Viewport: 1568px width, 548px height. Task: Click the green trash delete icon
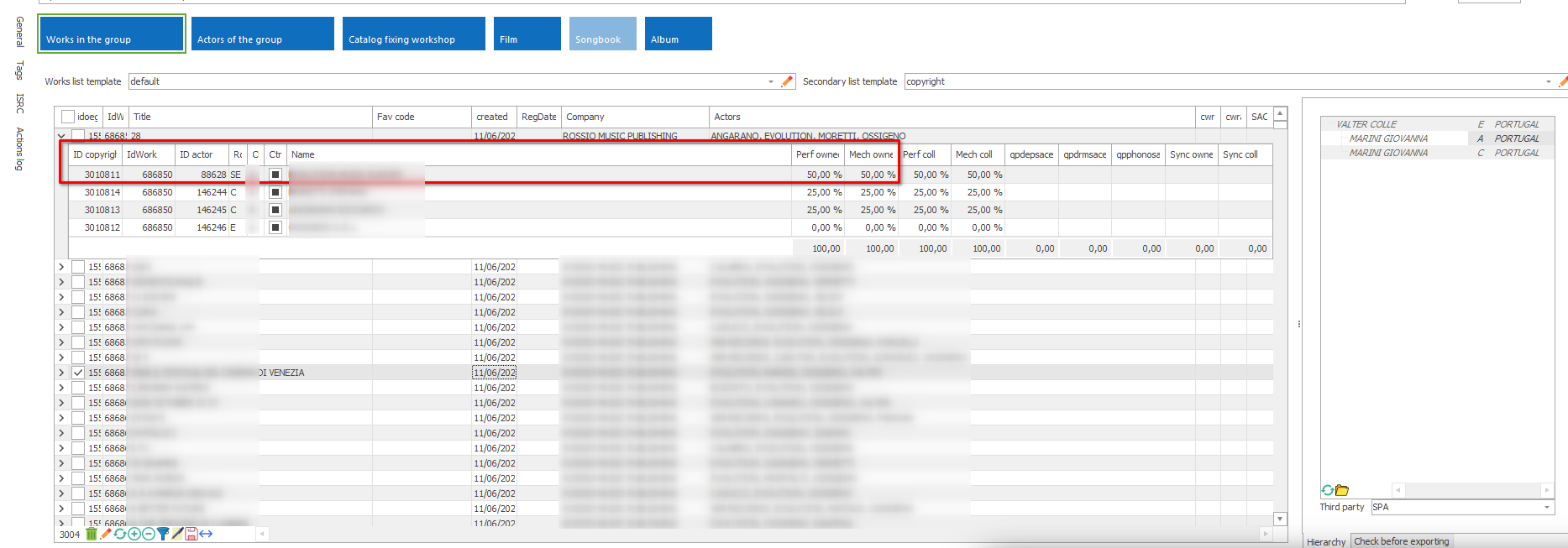point(92,534)
